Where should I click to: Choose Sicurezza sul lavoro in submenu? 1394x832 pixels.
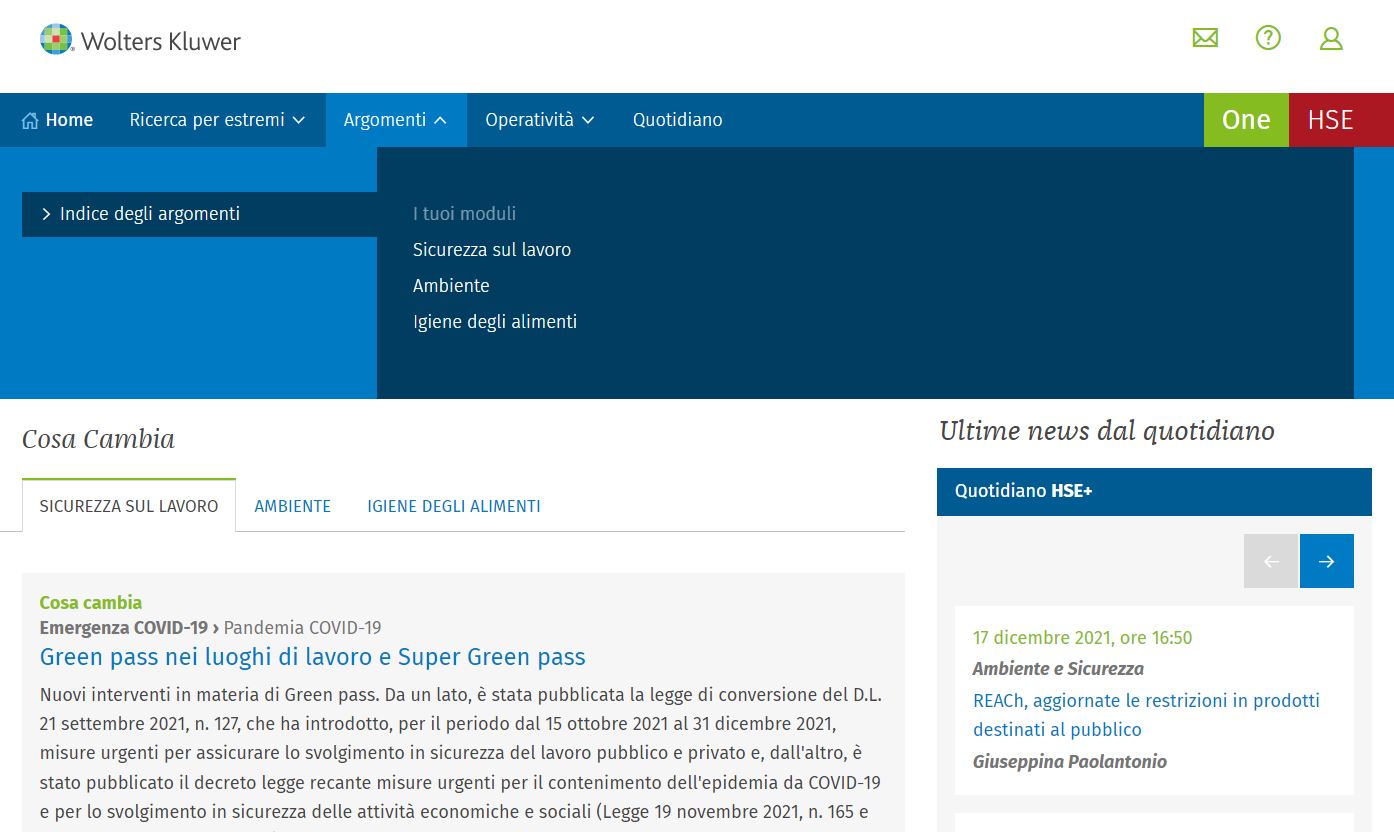pyautogui.click(x=492, y=250)
